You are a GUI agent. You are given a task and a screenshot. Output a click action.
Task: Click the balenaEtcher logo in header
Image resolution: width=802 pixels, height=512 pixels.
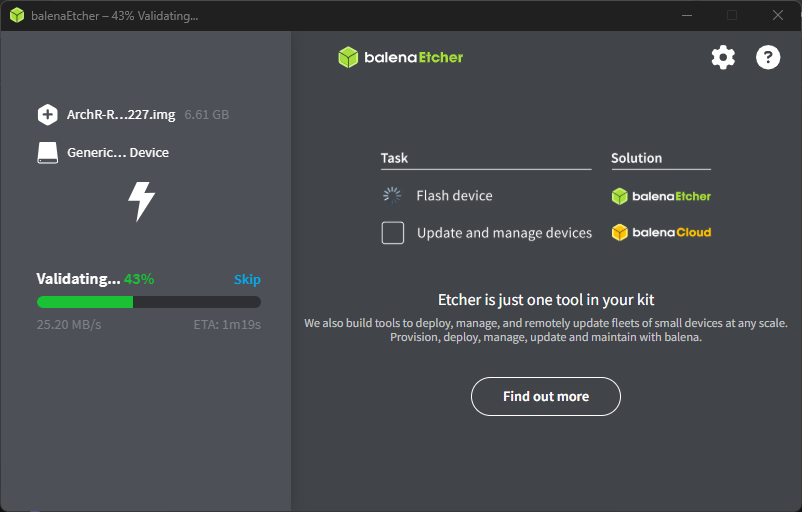pyautogui.click(x=401, y=57)
